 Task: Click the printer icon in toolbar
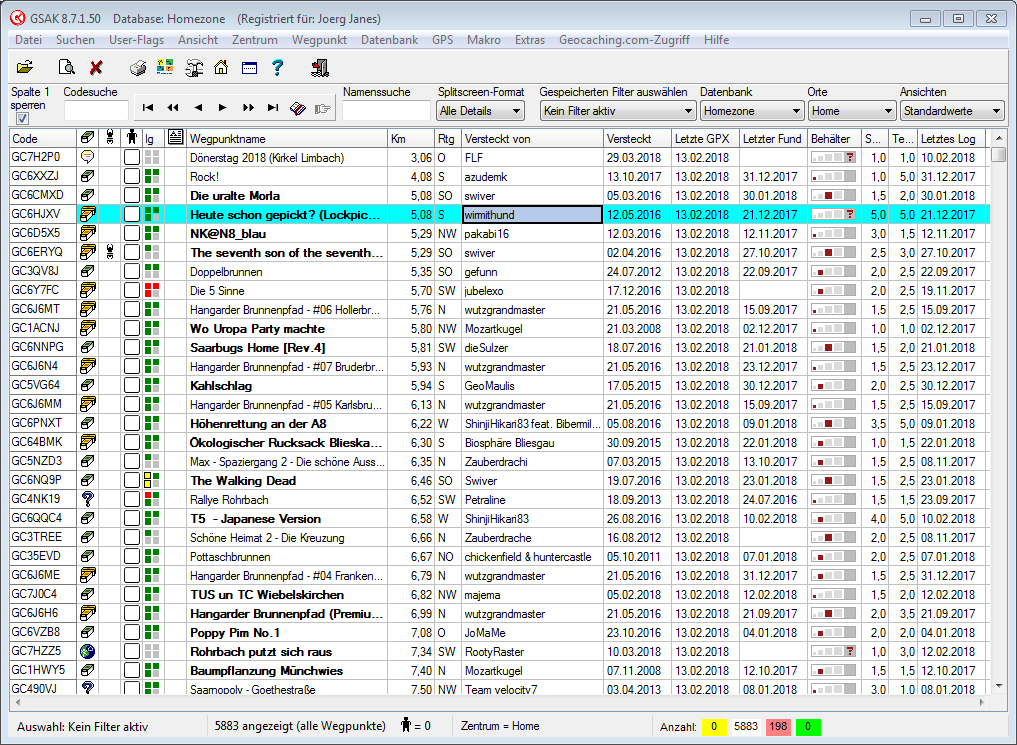(x=138, y=67)
